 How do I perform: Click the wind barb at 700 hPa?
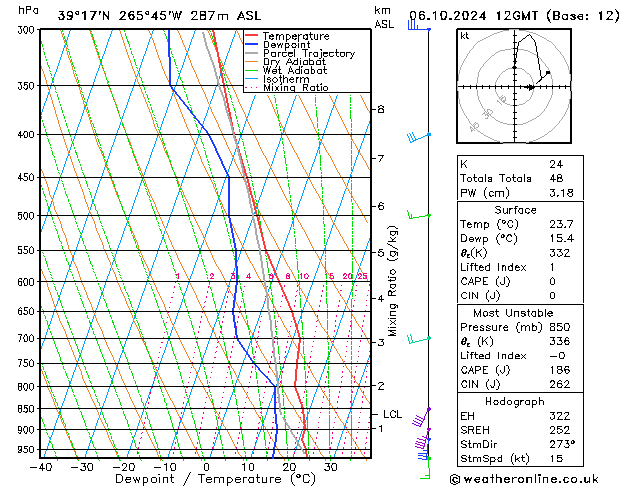click(x=418, y=339)
